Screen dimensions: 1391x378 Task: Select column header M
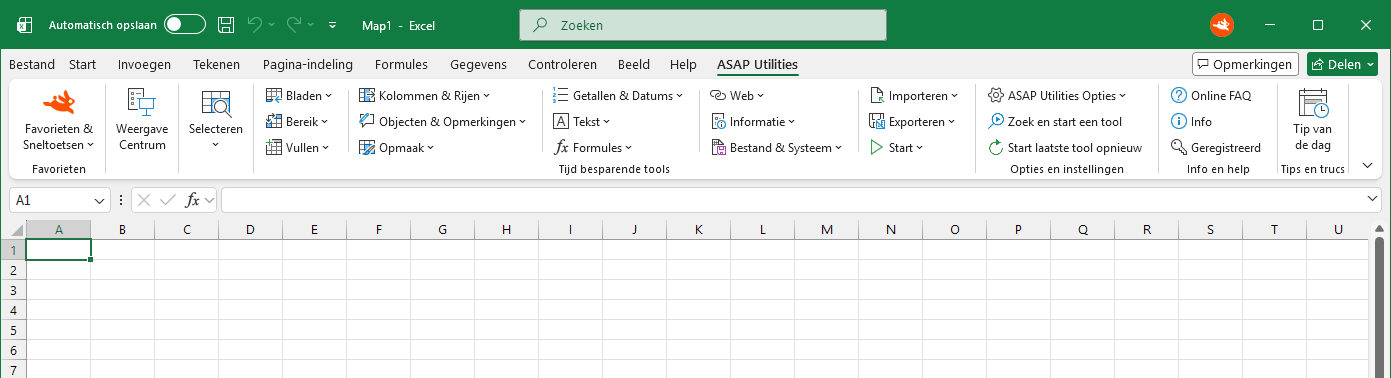tap(826, 230)
